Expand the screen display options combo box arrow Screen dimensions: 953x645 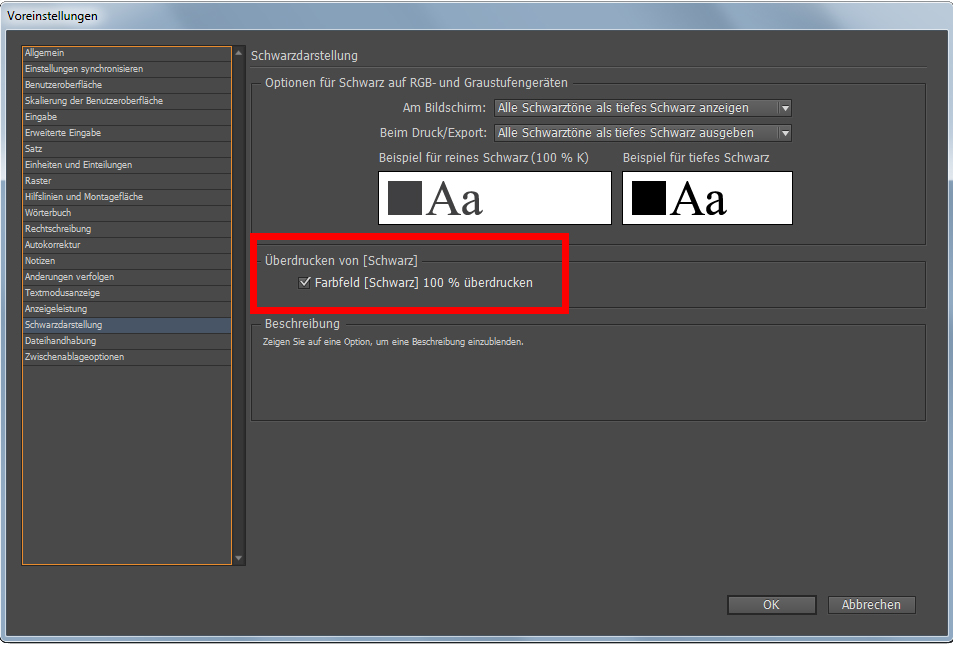click(786, 108)
